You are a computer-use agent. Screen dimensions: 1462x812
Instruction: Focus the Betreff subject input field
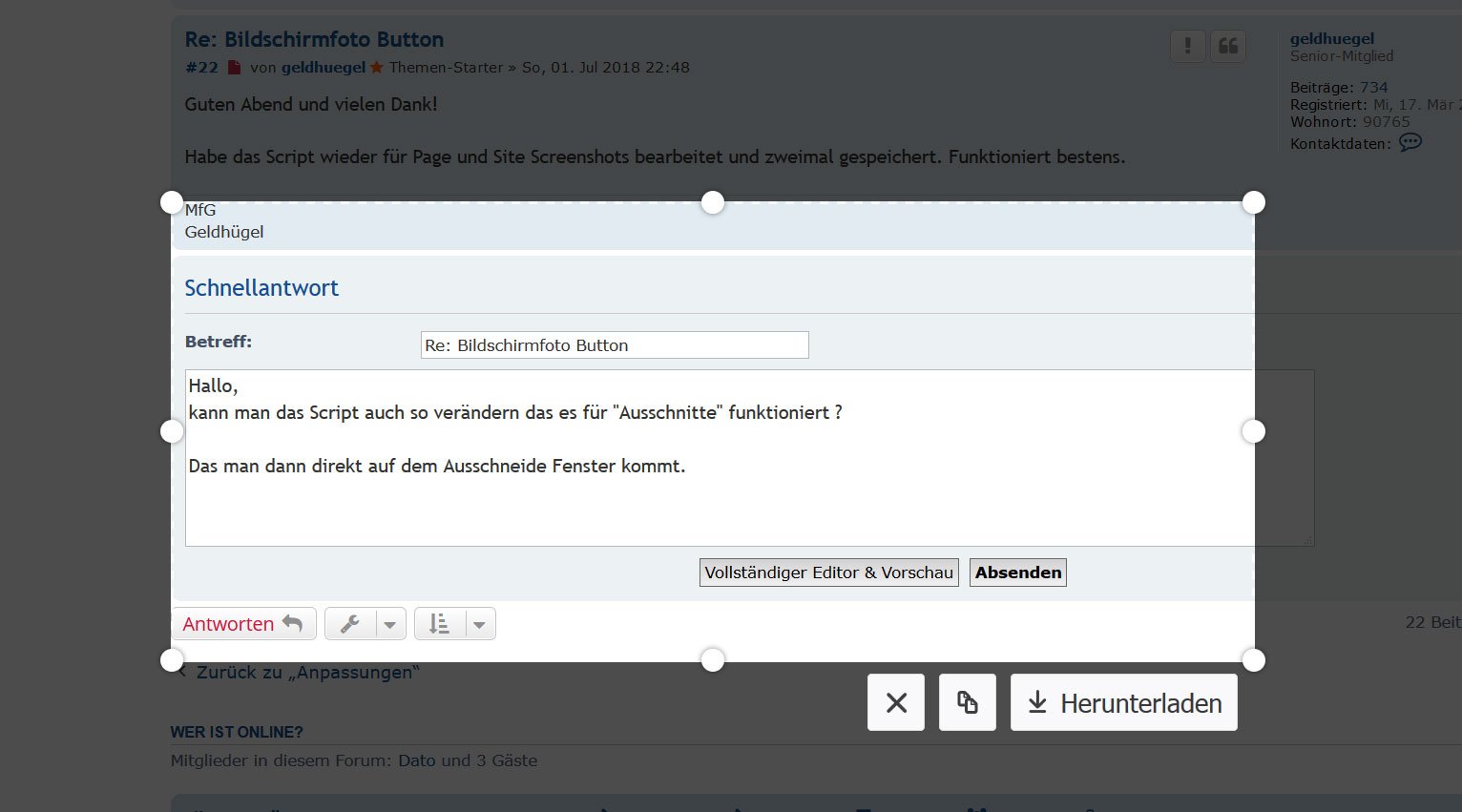coord(615,345)
